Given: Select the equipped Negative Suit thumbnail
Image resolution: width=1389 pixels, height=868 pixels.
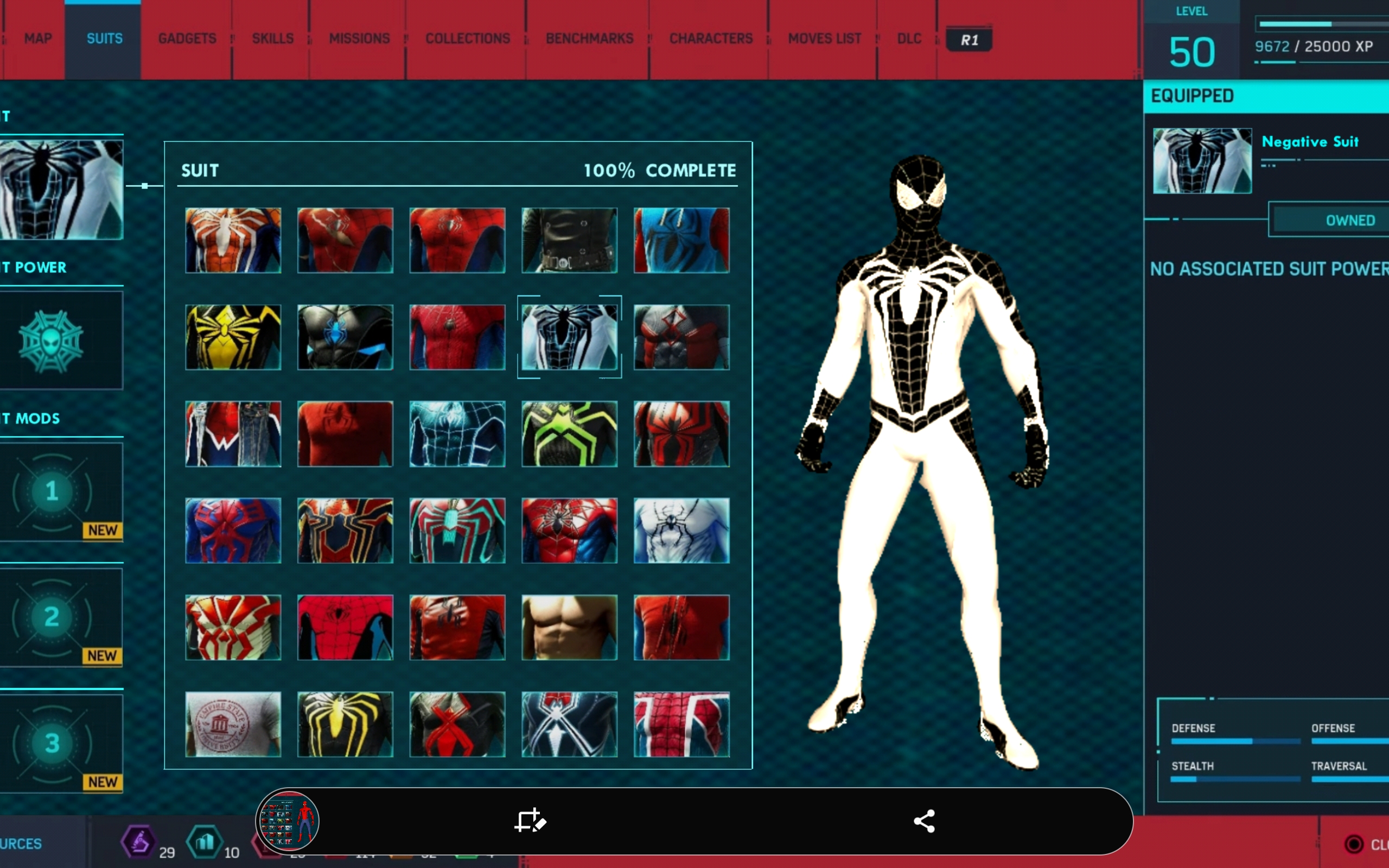Looking at the screenshot, I should [1202, 161].
